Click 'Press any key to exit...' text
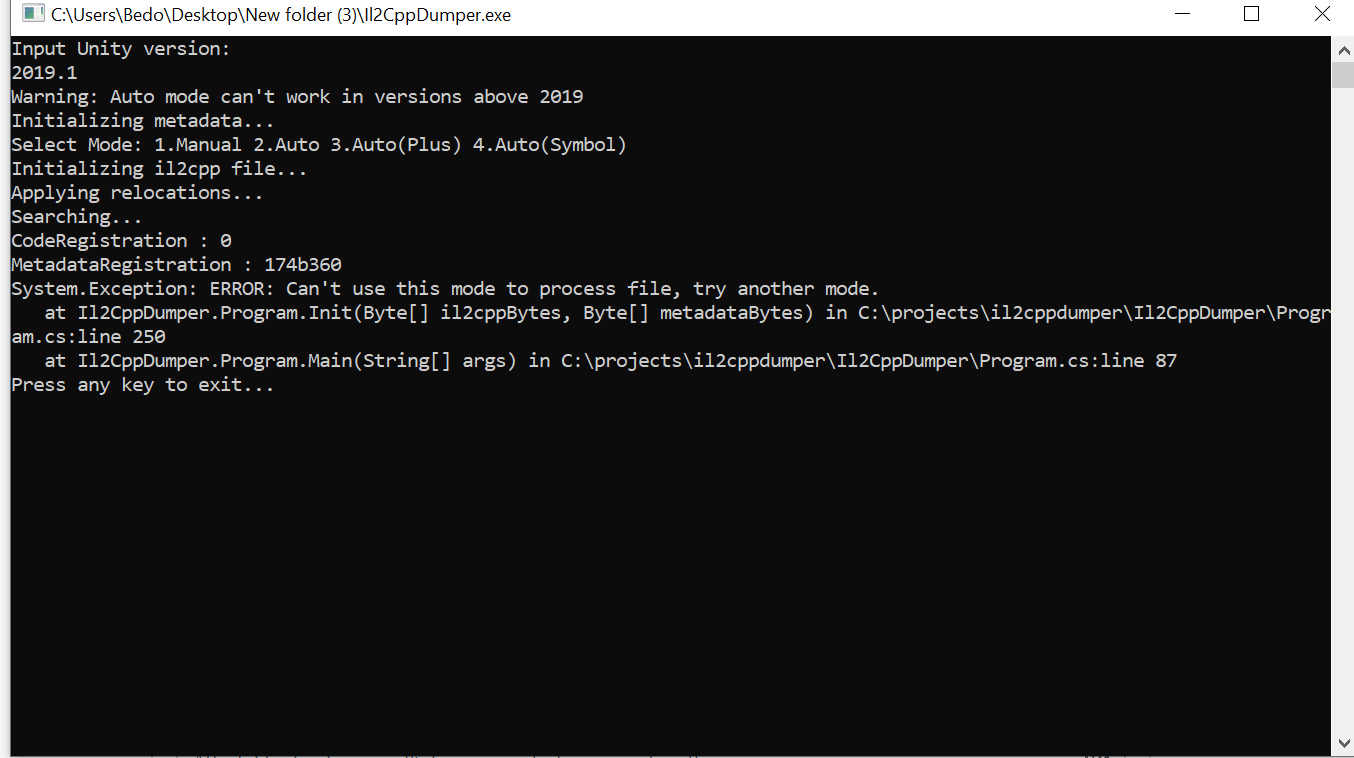This screenshot has height=758, width=1354. (x=142, y=384)
